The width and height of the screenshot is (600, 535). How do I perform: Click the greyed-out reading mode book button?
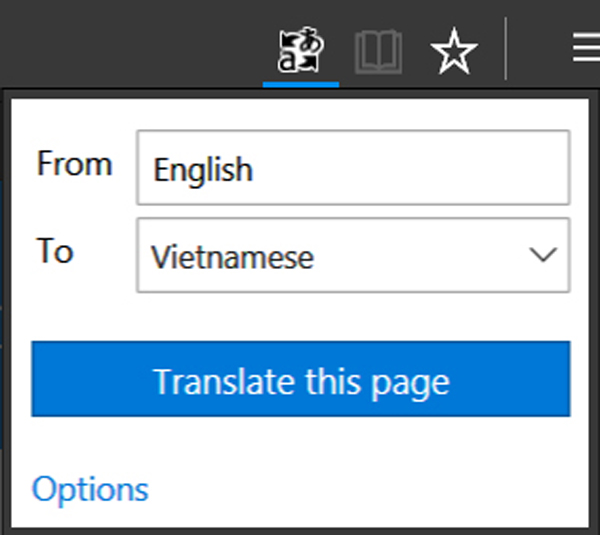(378, 52)
